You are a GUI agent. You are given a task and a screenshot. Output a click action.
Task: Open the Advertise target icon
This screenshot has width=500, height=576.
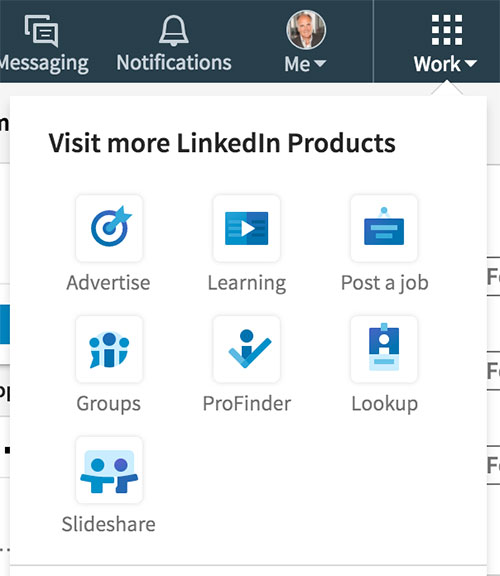[109, 228]
